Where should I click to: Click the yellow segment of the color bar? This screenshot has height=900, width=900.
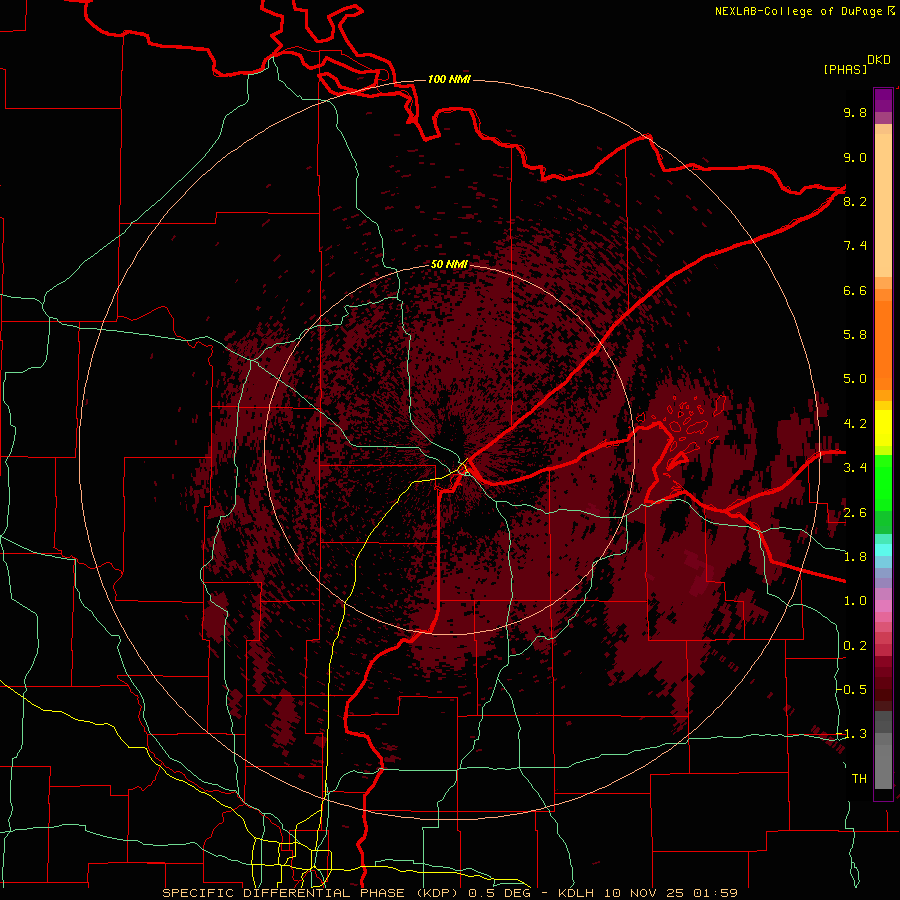883,428
